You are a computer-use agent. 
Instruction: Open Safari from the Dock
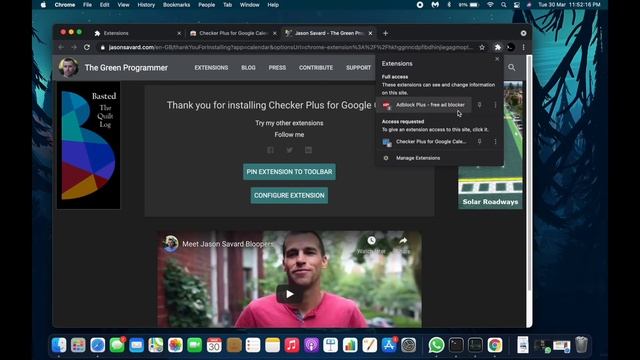[x=98, y=345]
